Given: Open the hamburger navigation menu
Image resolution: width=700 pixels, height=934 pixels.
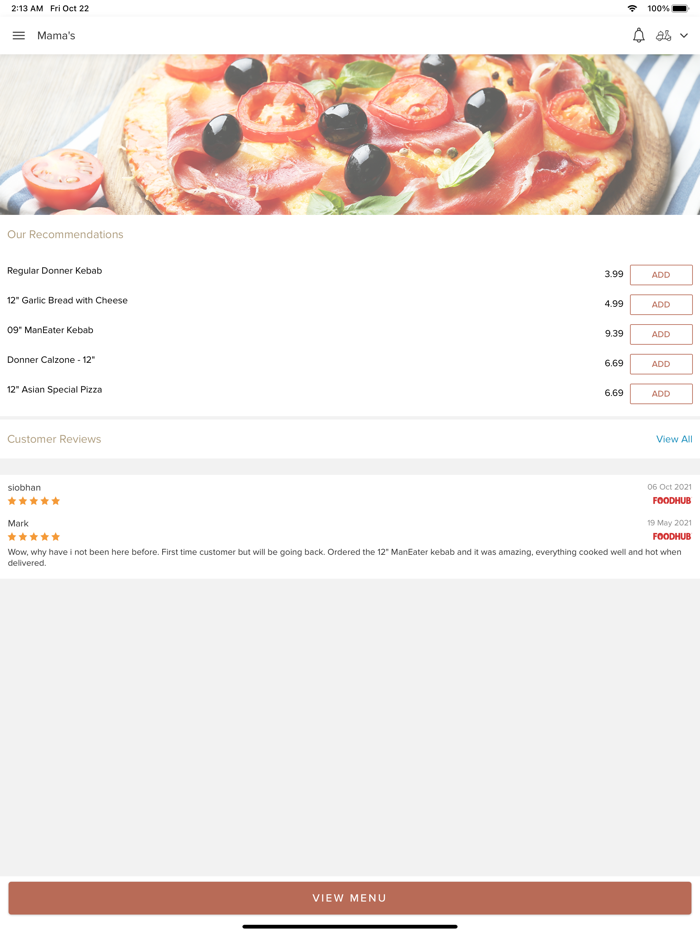Looking at the screenshot, I should (18, 36).
